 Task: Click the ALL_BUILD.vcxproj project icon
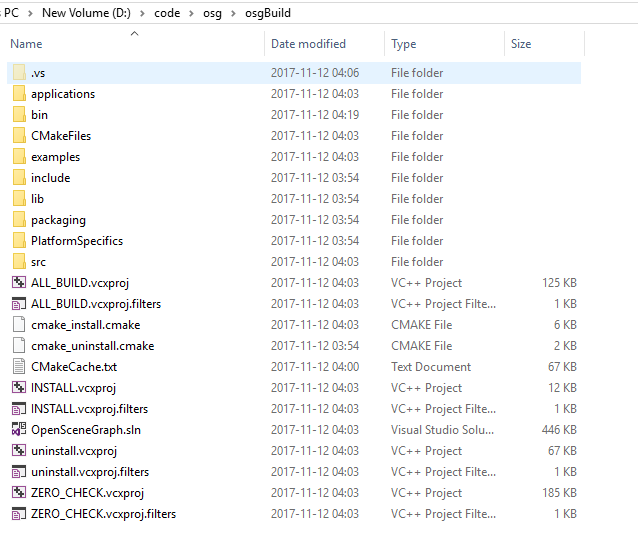(19, 282)
